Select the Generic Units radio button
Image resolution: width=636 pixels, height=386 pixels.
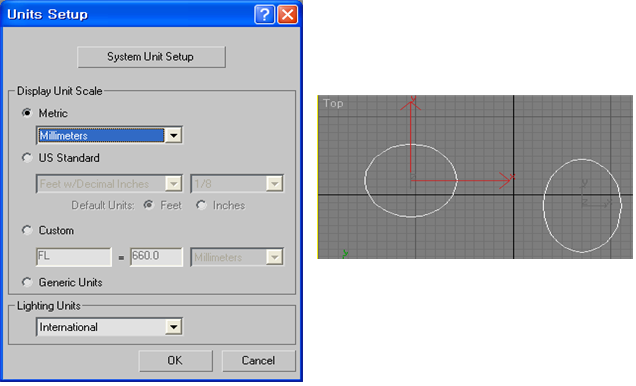pyautogui.click(x=27, y=282)
